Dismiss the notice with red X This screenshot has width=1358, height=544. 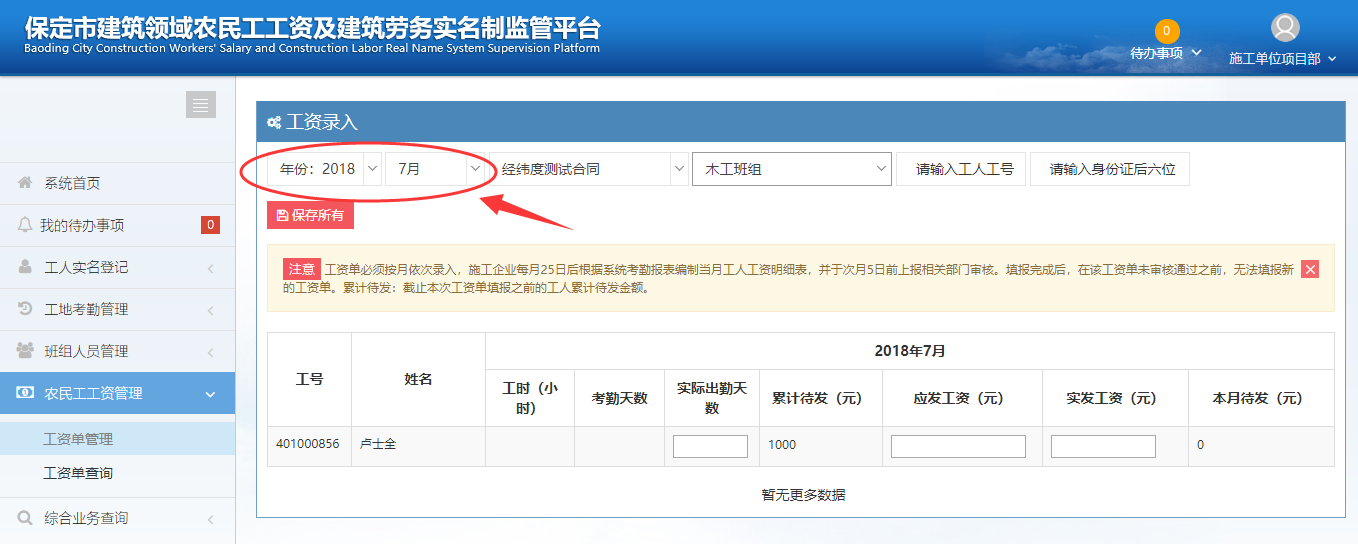tap(1310, 269)
